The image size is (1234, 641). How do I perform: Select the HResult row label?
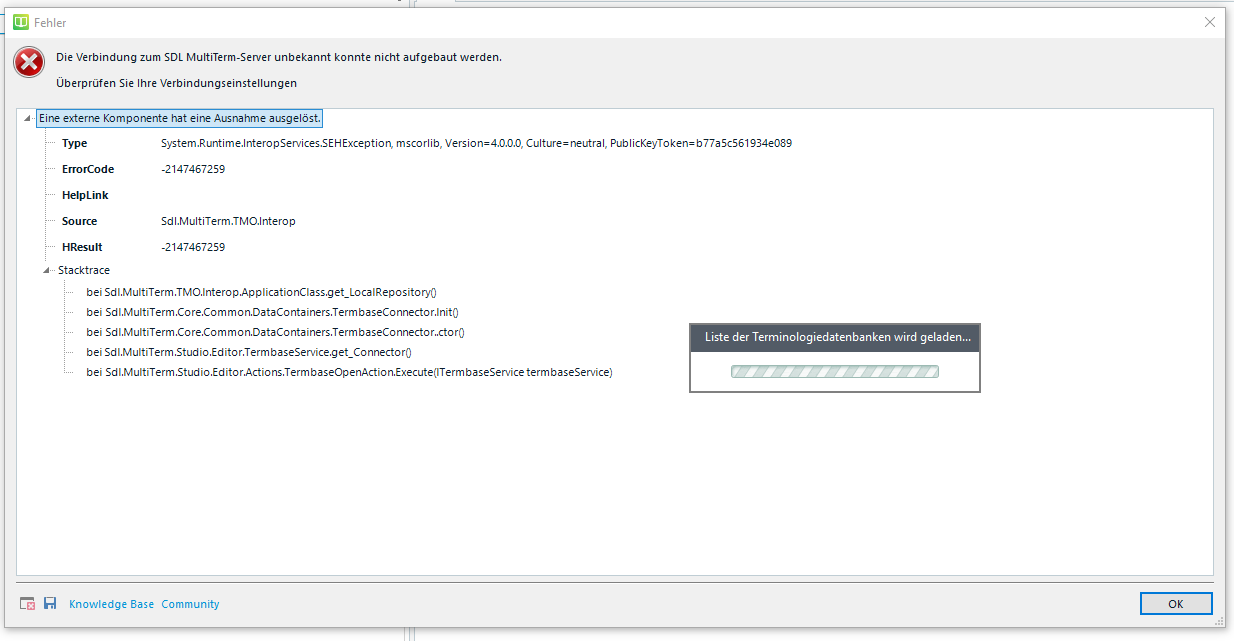coord(82,247)
